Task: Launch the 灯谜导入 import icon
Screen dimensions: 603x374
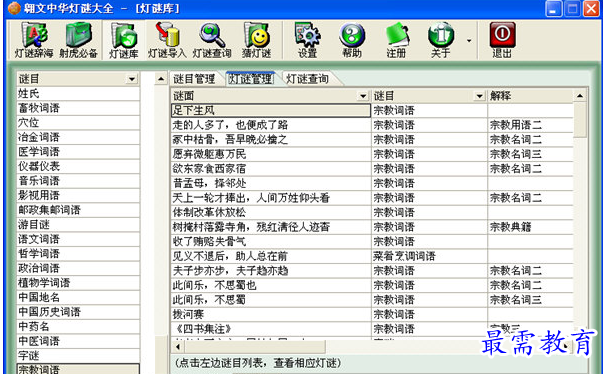Action: 167,40
